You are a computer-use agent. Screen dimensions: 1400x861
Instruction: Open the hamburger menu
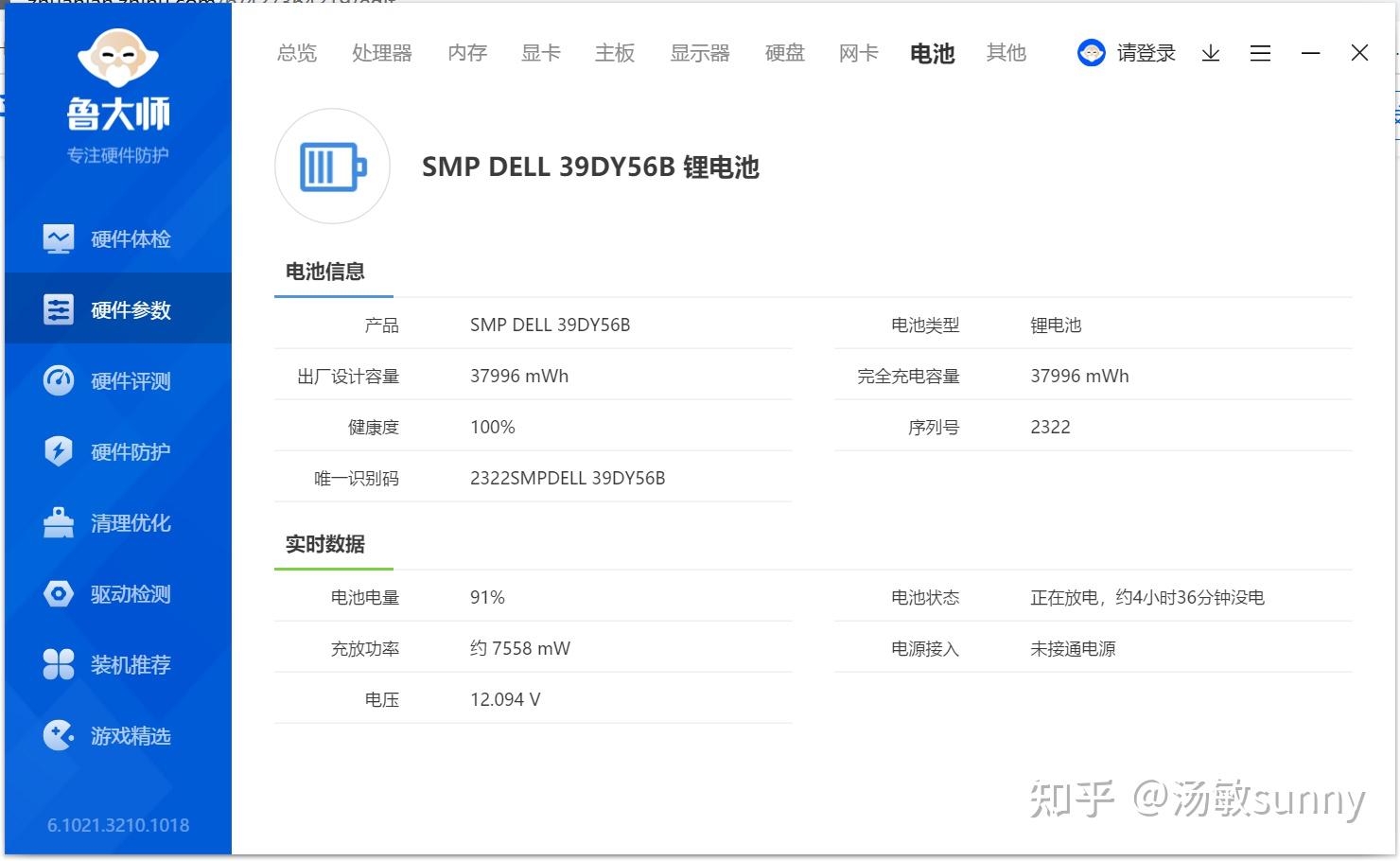1260,53
